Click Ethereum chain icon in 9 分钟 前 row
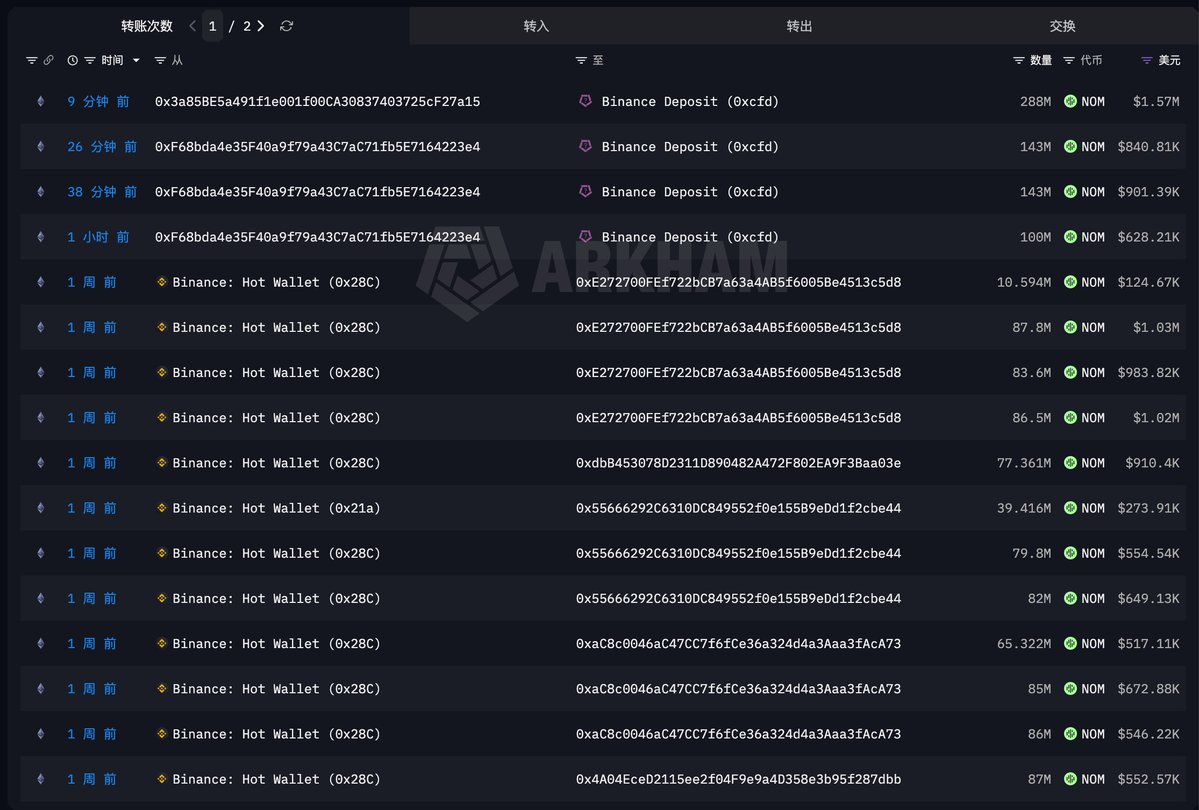Screen dimensions: 1199x810 41,101
